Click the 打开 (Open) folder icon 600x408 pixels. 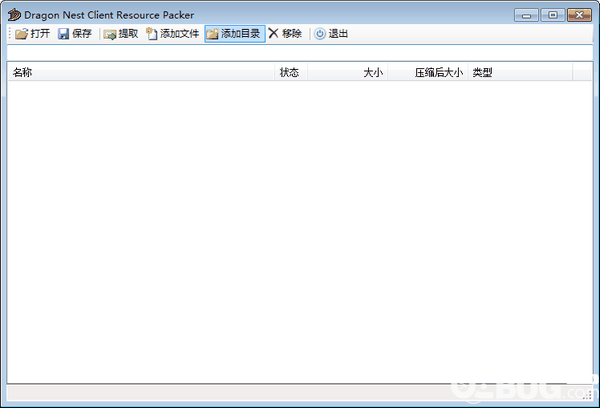[21, 34]
